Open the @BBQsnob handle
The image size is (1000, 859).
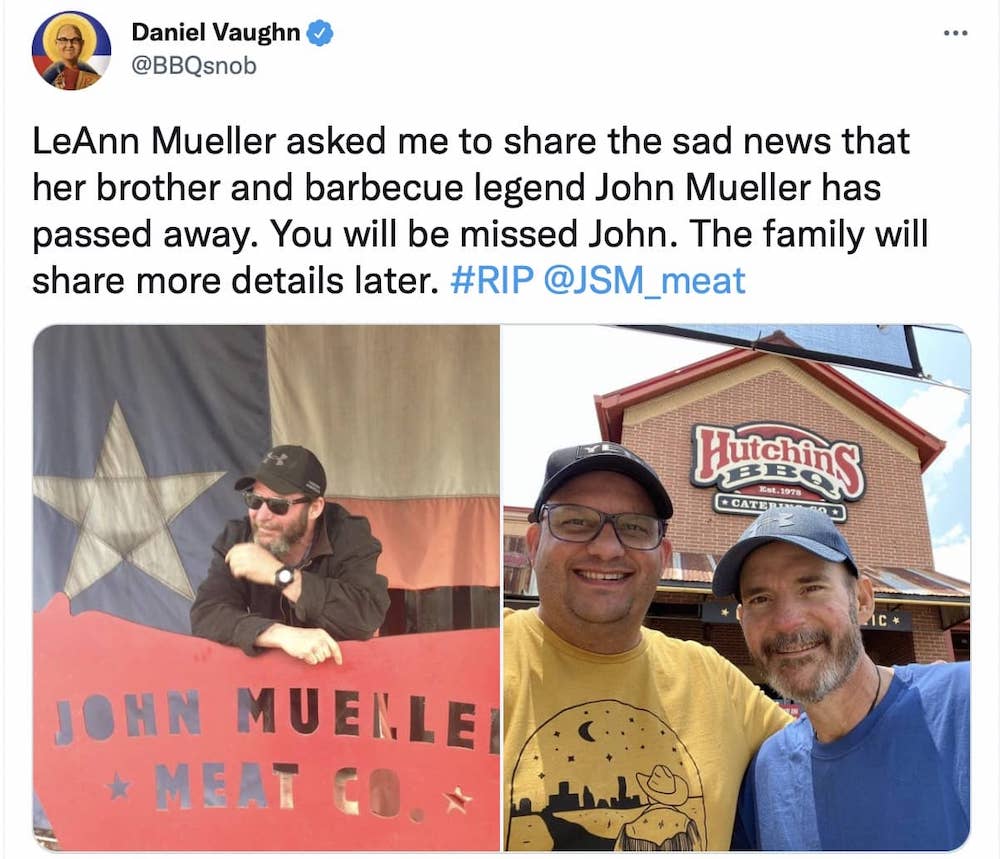pos(194,66)
